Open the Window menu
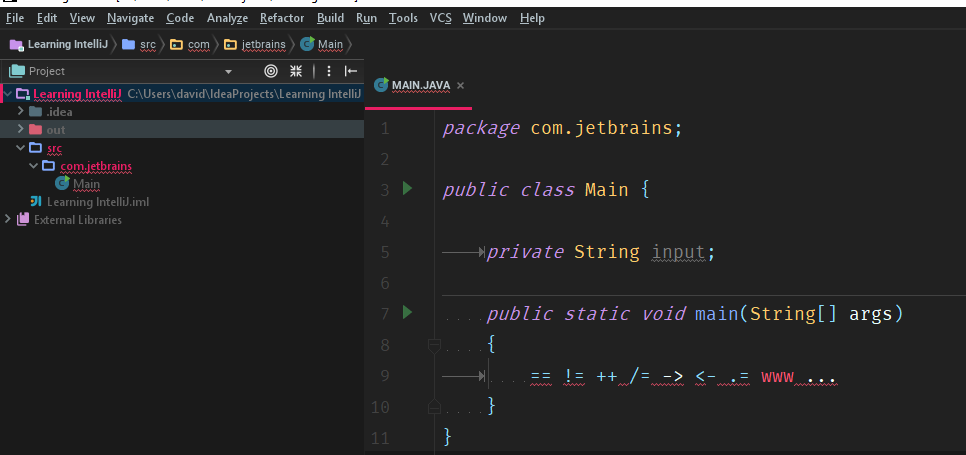Screen dimensions: 966x455 [485, 18]
